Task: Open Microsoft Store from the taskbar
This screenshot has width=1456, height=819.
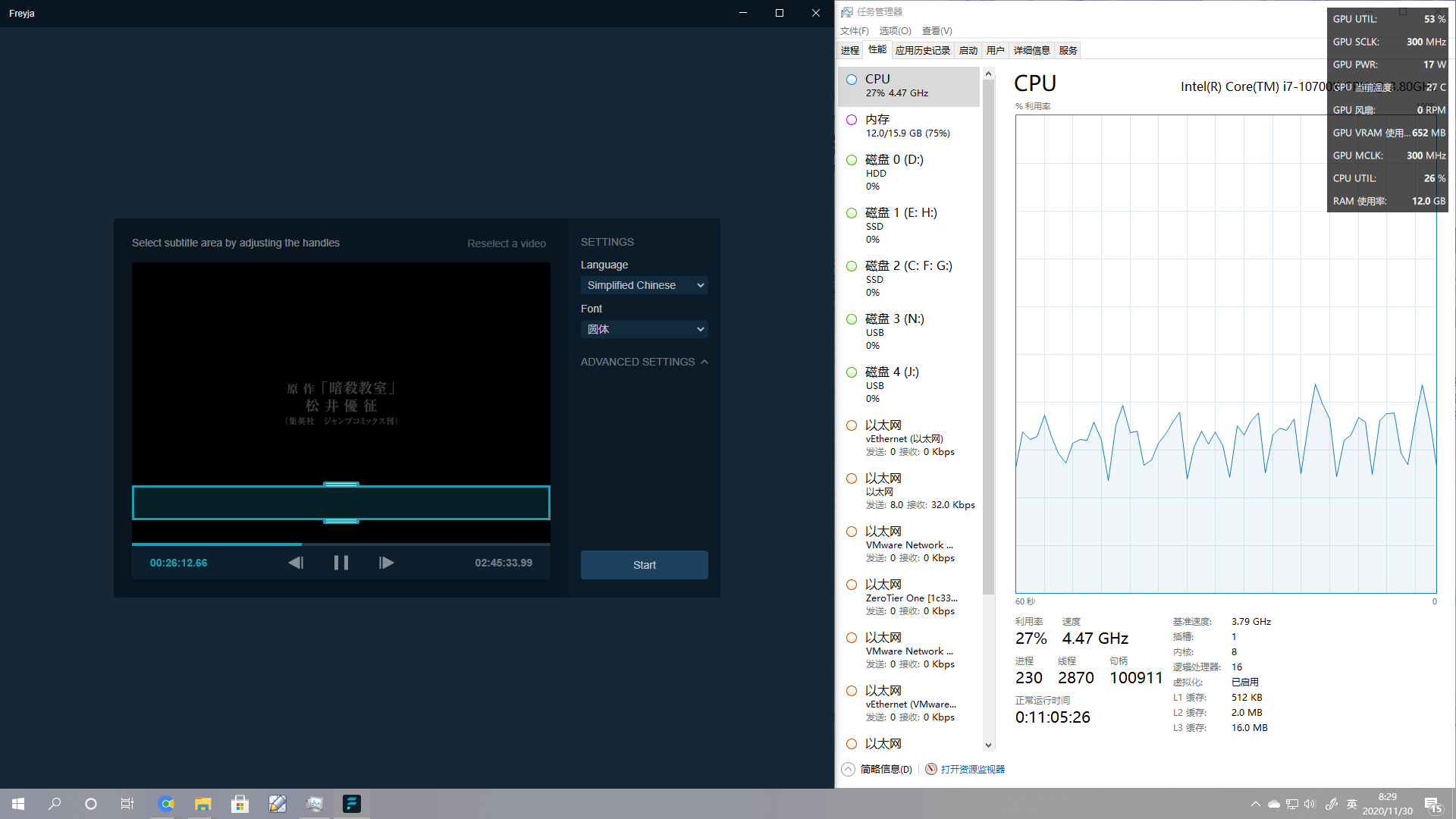Action: coord(240,804)
